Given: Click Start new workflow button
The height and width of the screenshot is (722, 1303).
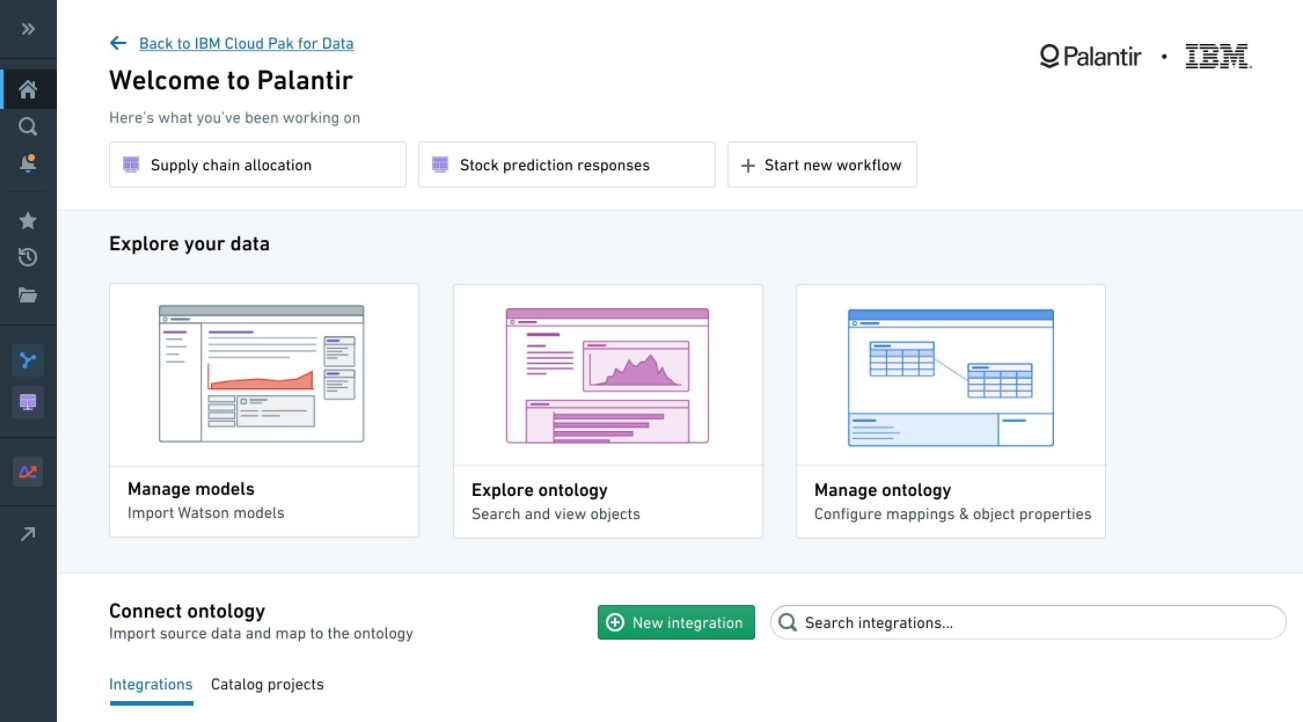Looking at the screenshot, I should 822,165.
